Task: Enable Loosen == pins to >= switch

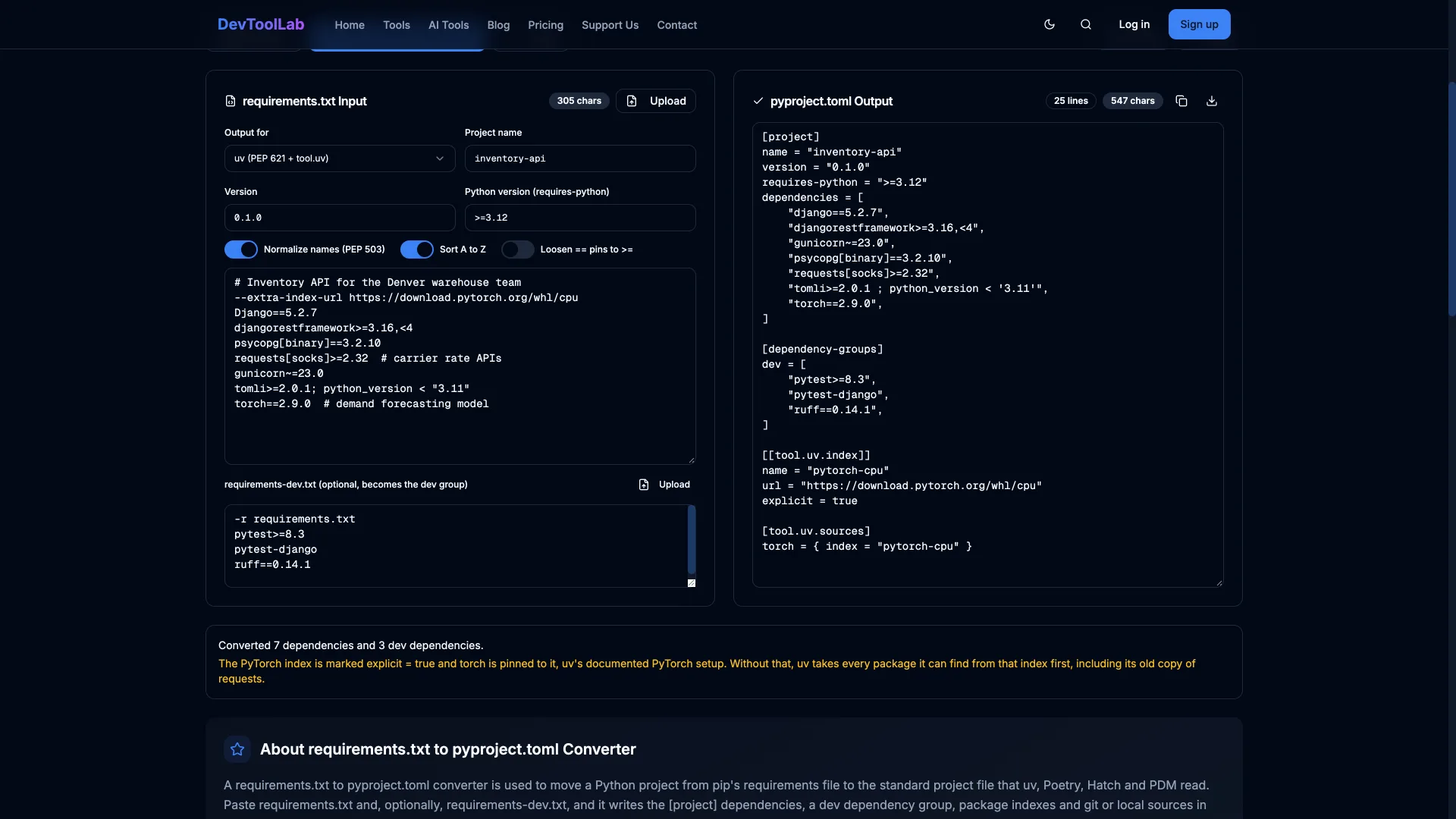Action: click(518, 249)
